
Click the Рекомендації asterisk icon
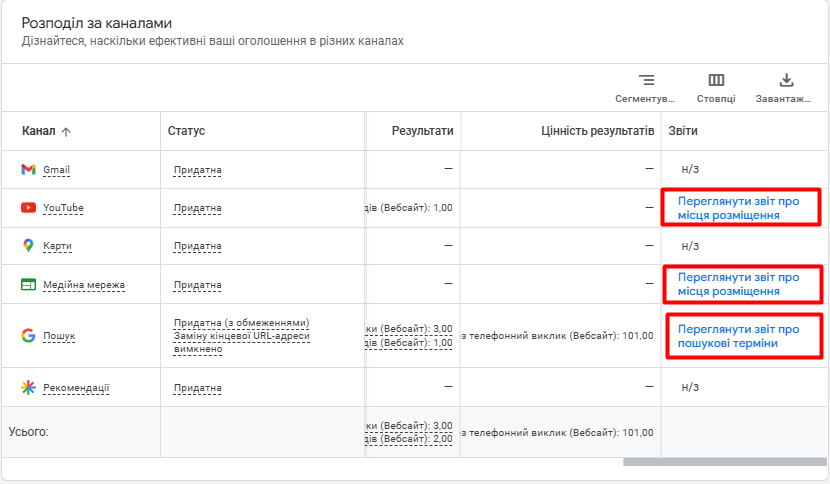coord(28,387)
